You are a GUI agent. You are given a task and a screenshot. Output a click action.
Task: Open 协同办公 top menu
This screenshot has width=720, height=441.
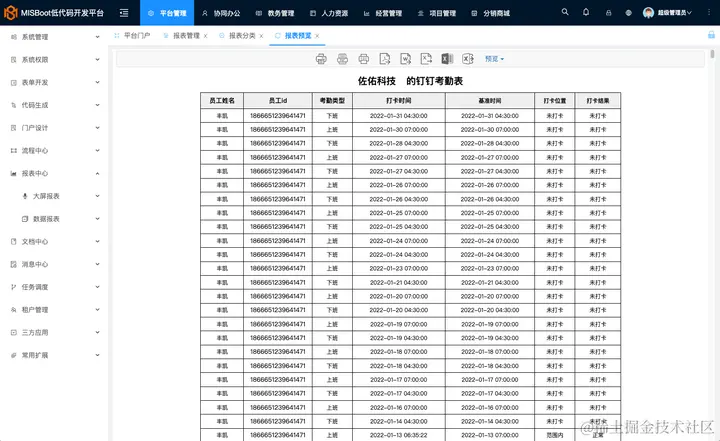pos(221,13)
